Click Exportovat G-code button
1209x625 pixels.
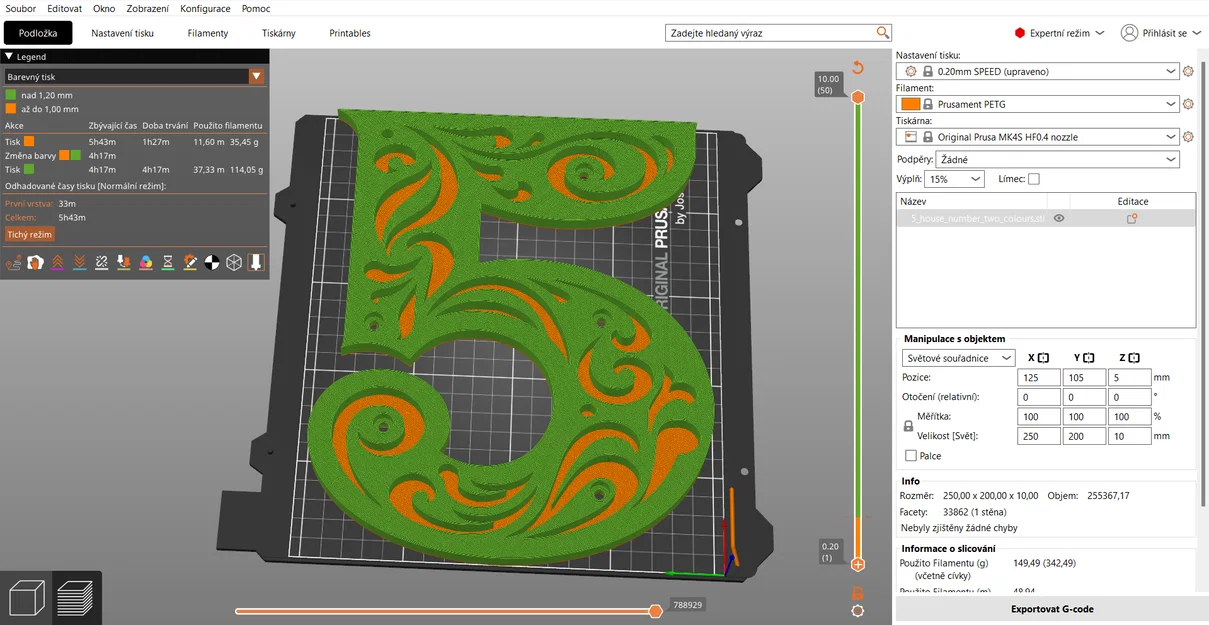[1050, 609]
